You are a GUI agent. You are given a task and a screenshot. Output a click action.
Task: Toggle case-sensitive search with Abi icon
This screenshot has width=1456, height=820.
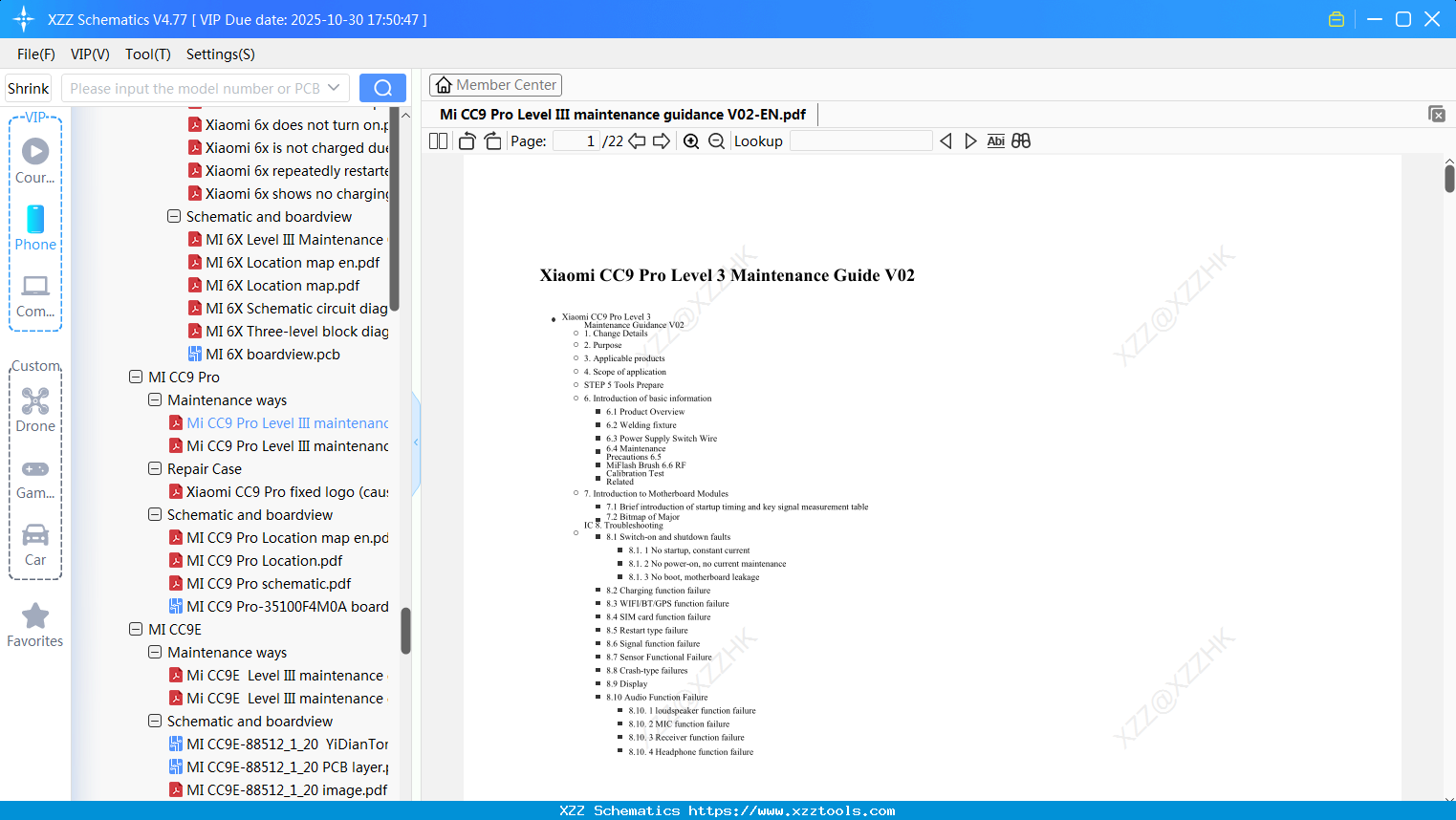(x=995, y=140)
